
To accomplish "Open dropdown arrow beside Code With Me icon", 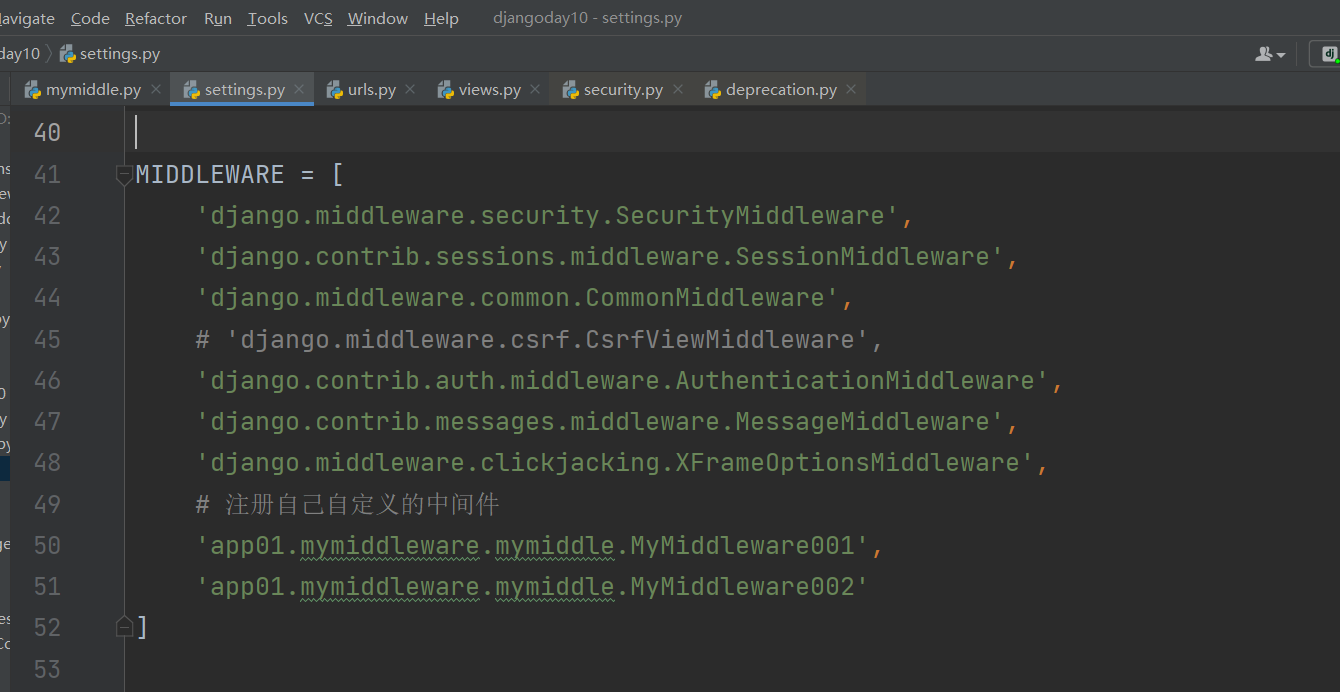I will click(1281, 55).
